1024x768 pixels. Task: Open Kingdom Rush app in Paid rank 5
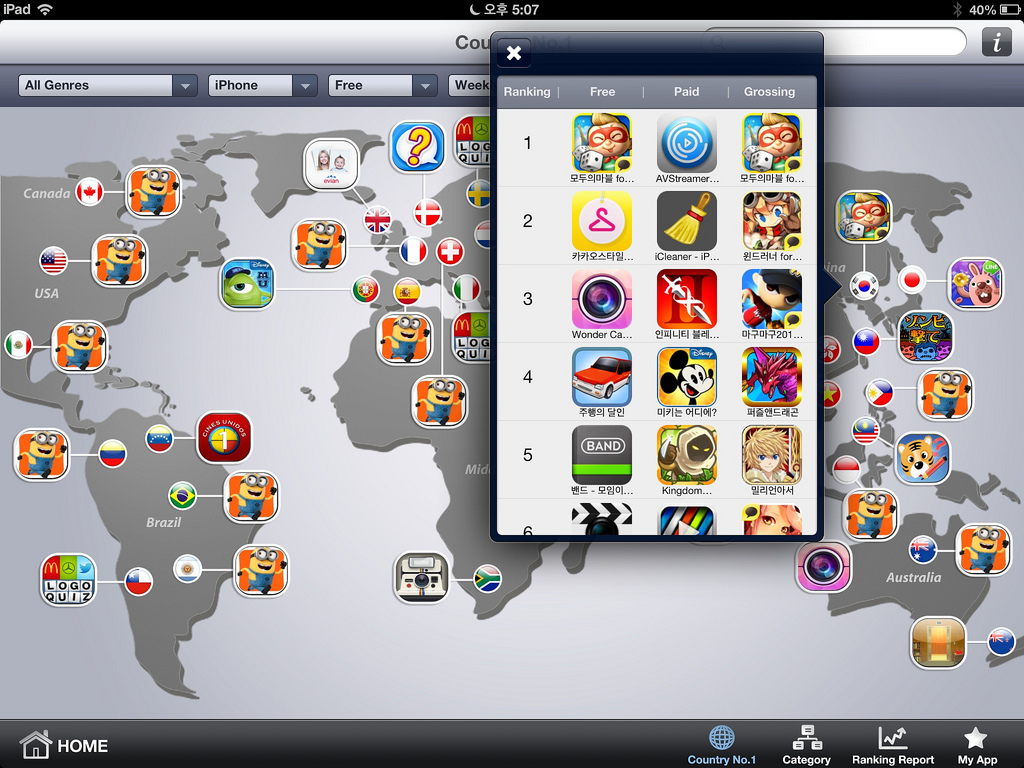pyautogui.click(x=686, y=455)
